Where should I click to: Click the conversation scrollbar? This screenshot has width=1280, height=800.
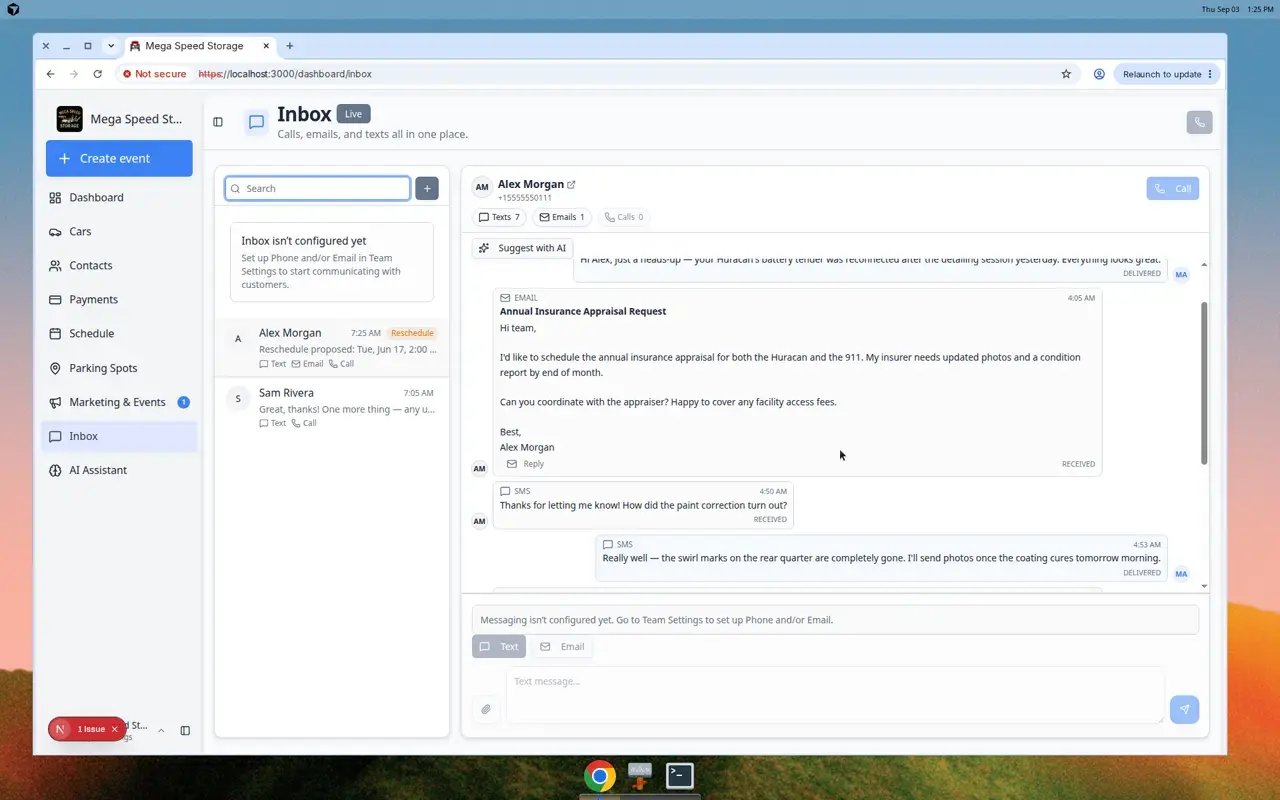point(1204,383)
